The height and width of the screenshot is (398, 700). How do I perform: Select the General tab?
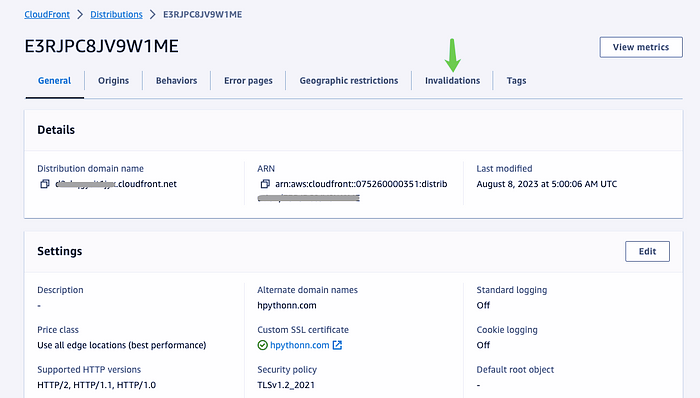coord(54,81)
